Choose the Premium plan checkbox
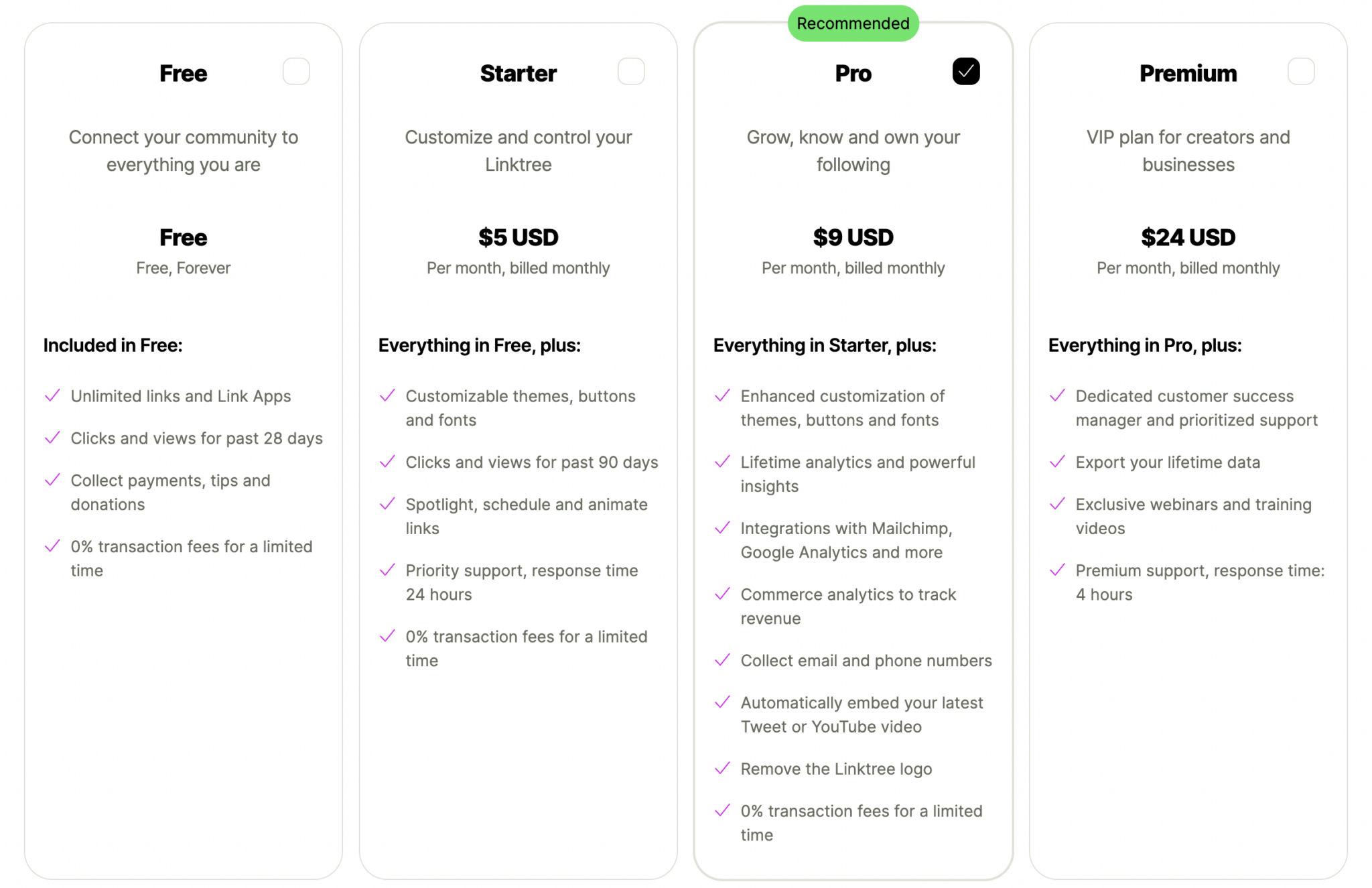The image size is (1372, 888). tap(1301, 72)
